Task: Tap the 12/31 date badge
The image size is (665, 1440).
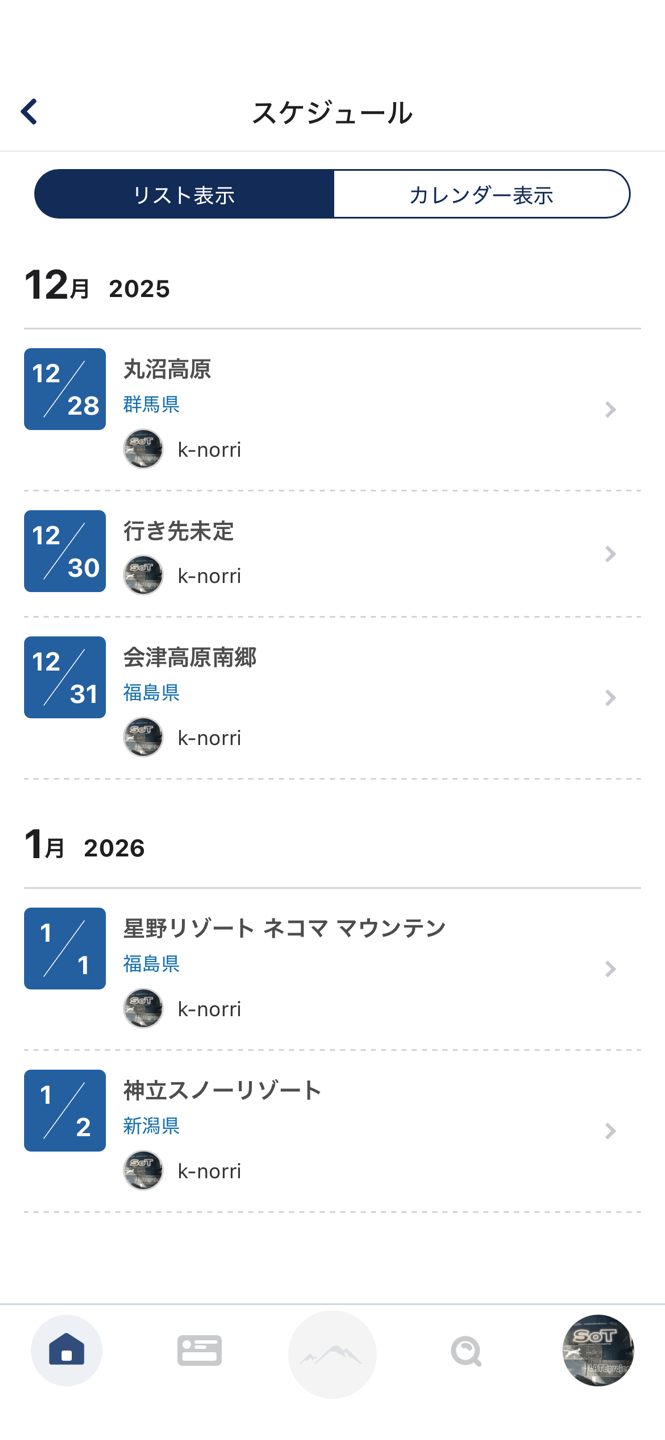Action: (65, 677)
